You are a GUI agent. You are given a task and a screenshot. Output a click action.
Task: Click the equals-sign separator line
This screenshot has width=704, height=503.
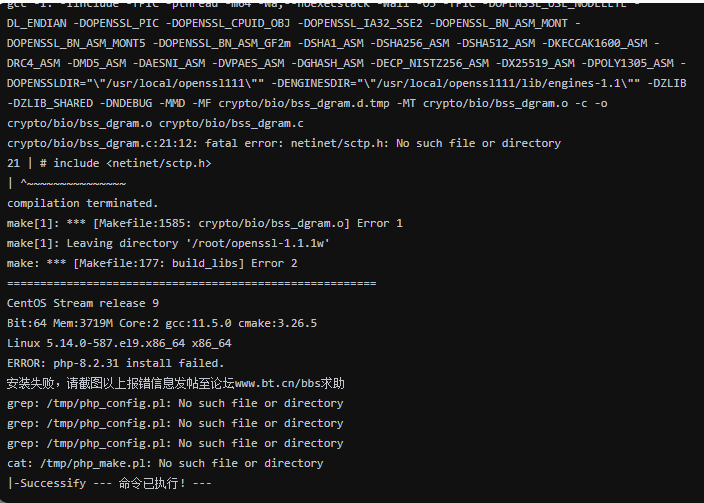[192, 283]
